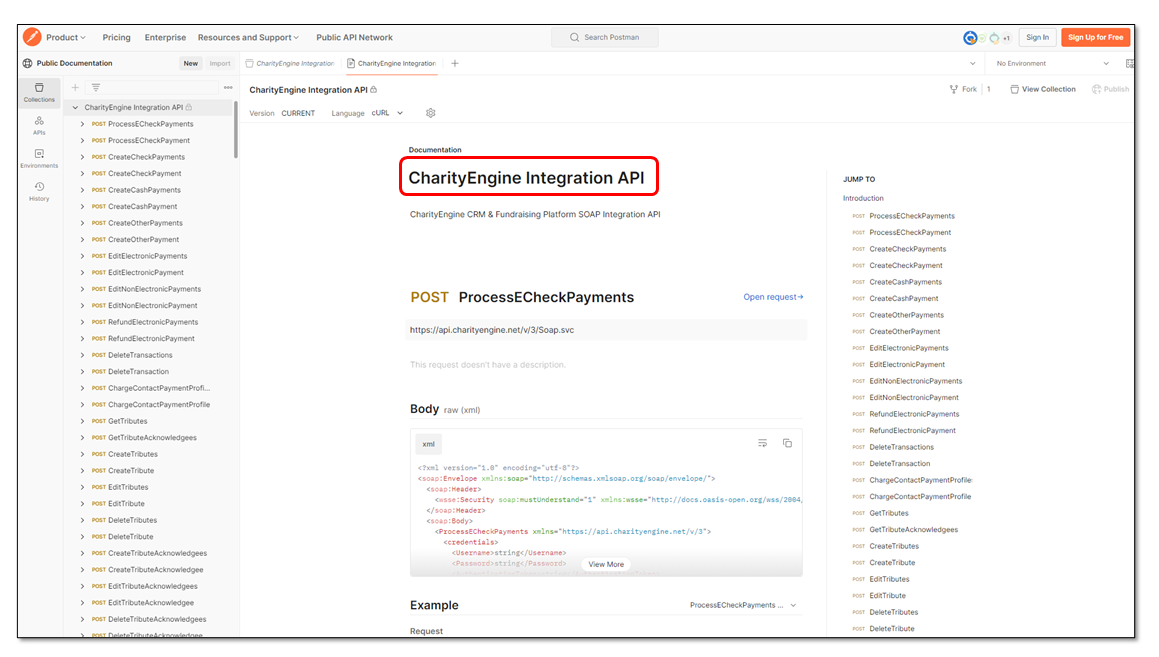1159x657 pixels.
Task: Open the No Environment selector
Action: click(x=1050, y=62)
